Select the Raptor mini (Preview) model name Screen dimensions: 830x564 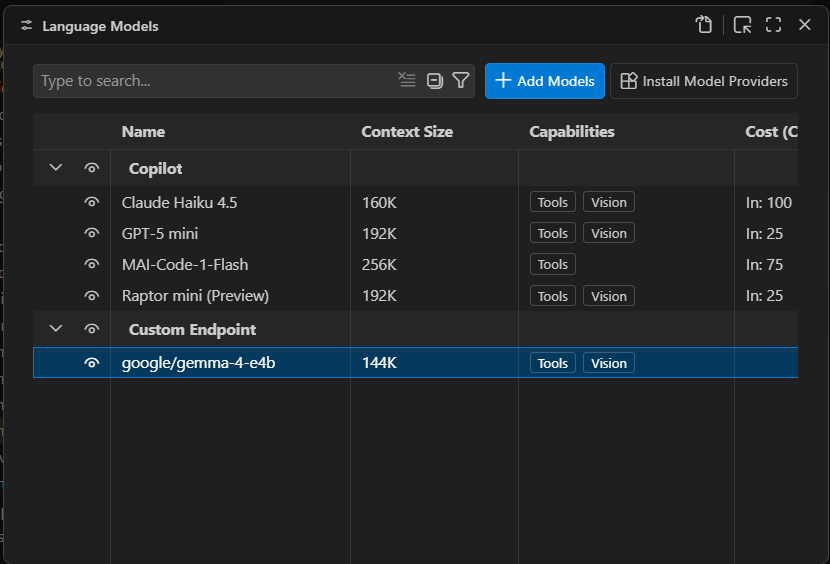coord(195,296)
